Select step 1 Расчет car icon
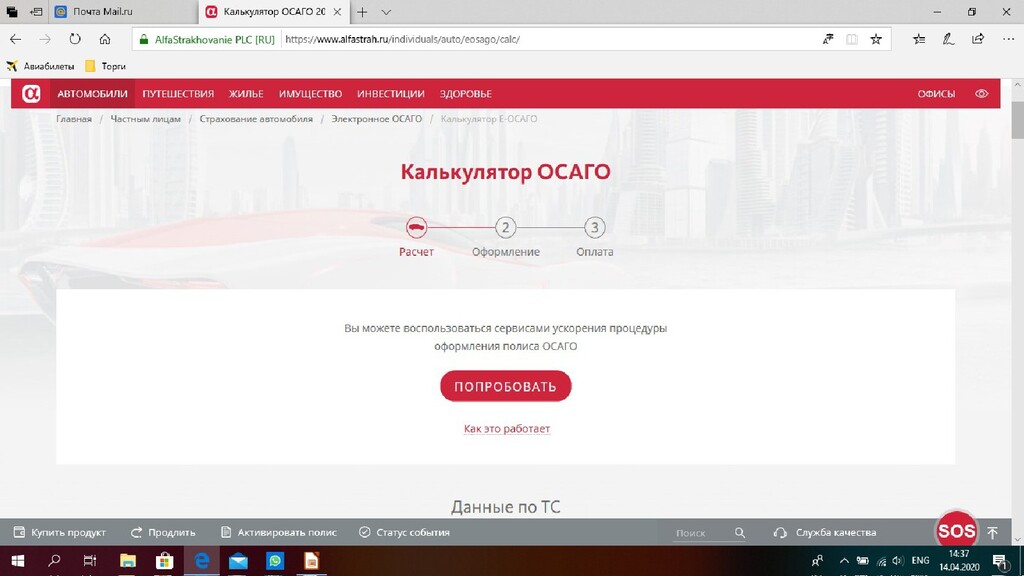Image resolution: width=1024 pixels, height=576 pixels. click(416, 227)
